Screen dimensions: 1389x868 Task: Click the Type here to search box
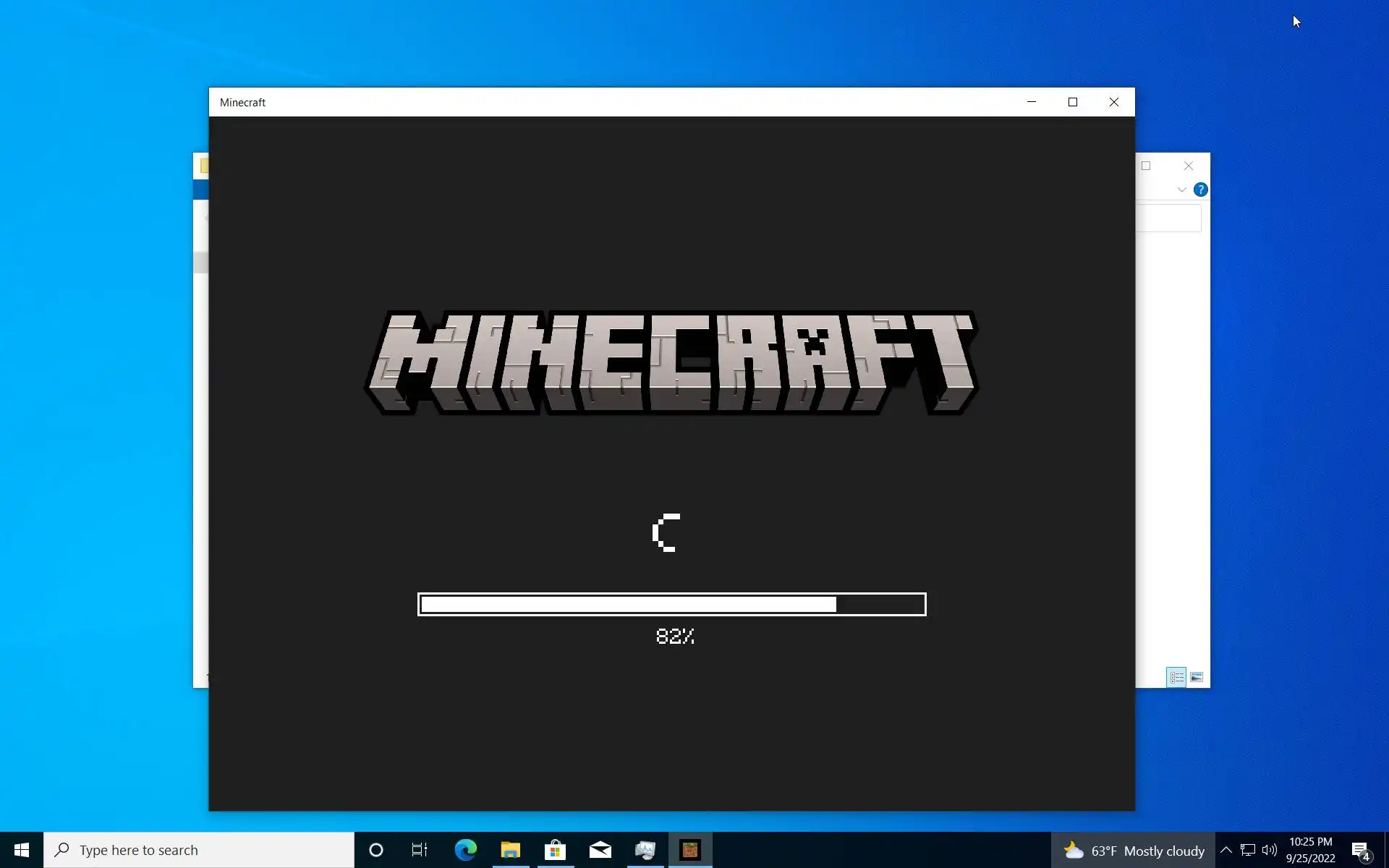199,850
